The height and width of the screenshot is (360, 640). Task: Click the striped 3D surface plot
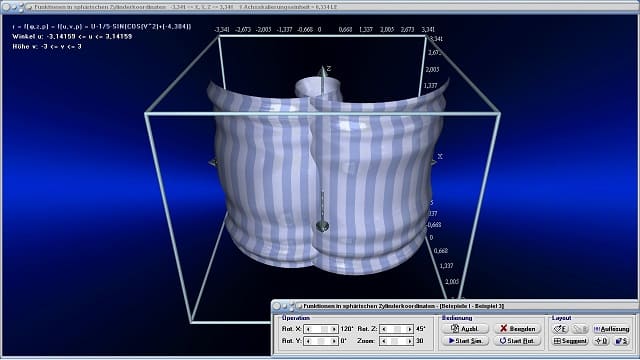(329, 176)
